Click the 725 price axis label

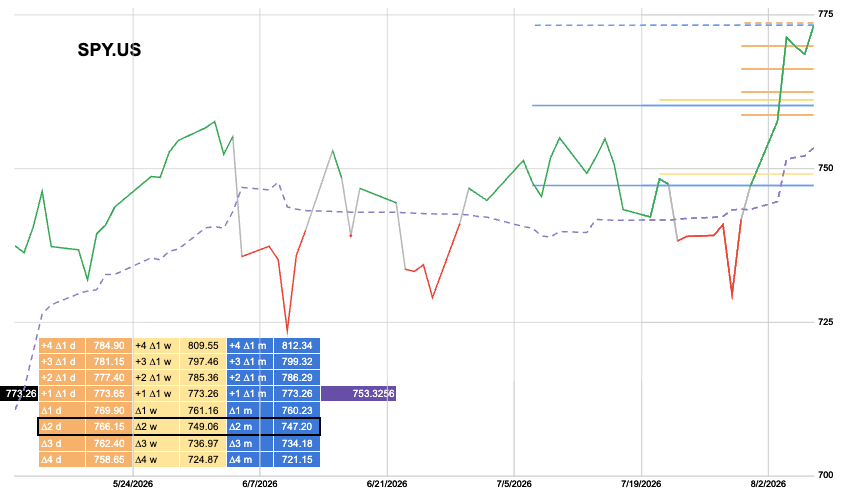tap(825, 322)
